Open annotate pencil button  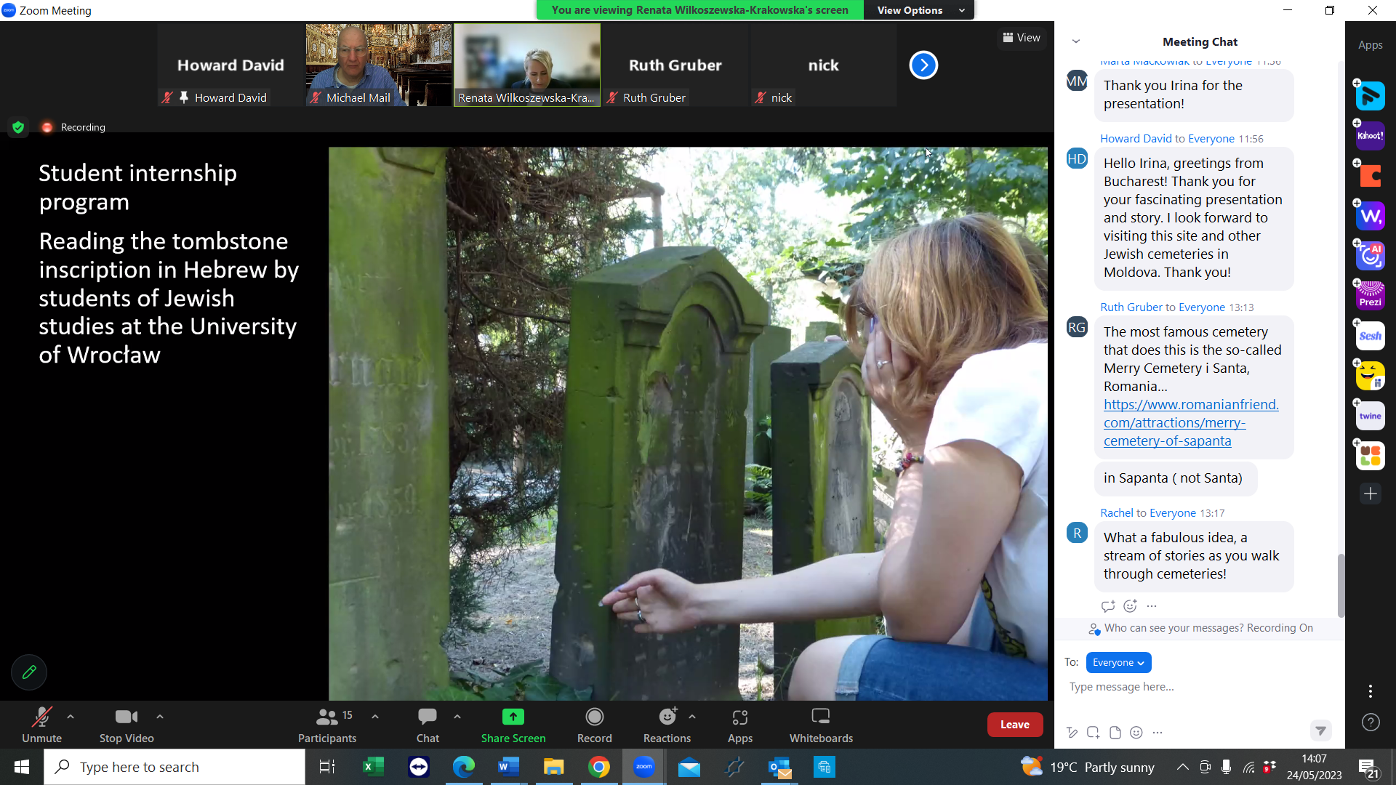(29, 672)
